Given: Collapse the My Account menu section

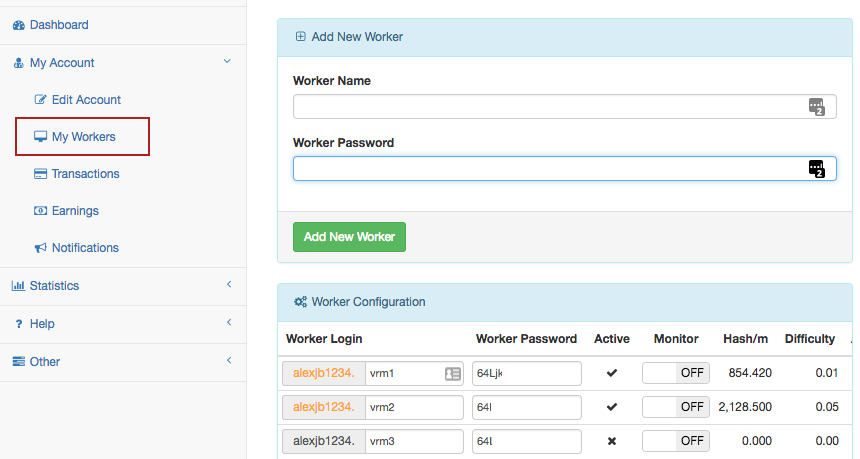Looking at the screenshot, I should point(227,62).
